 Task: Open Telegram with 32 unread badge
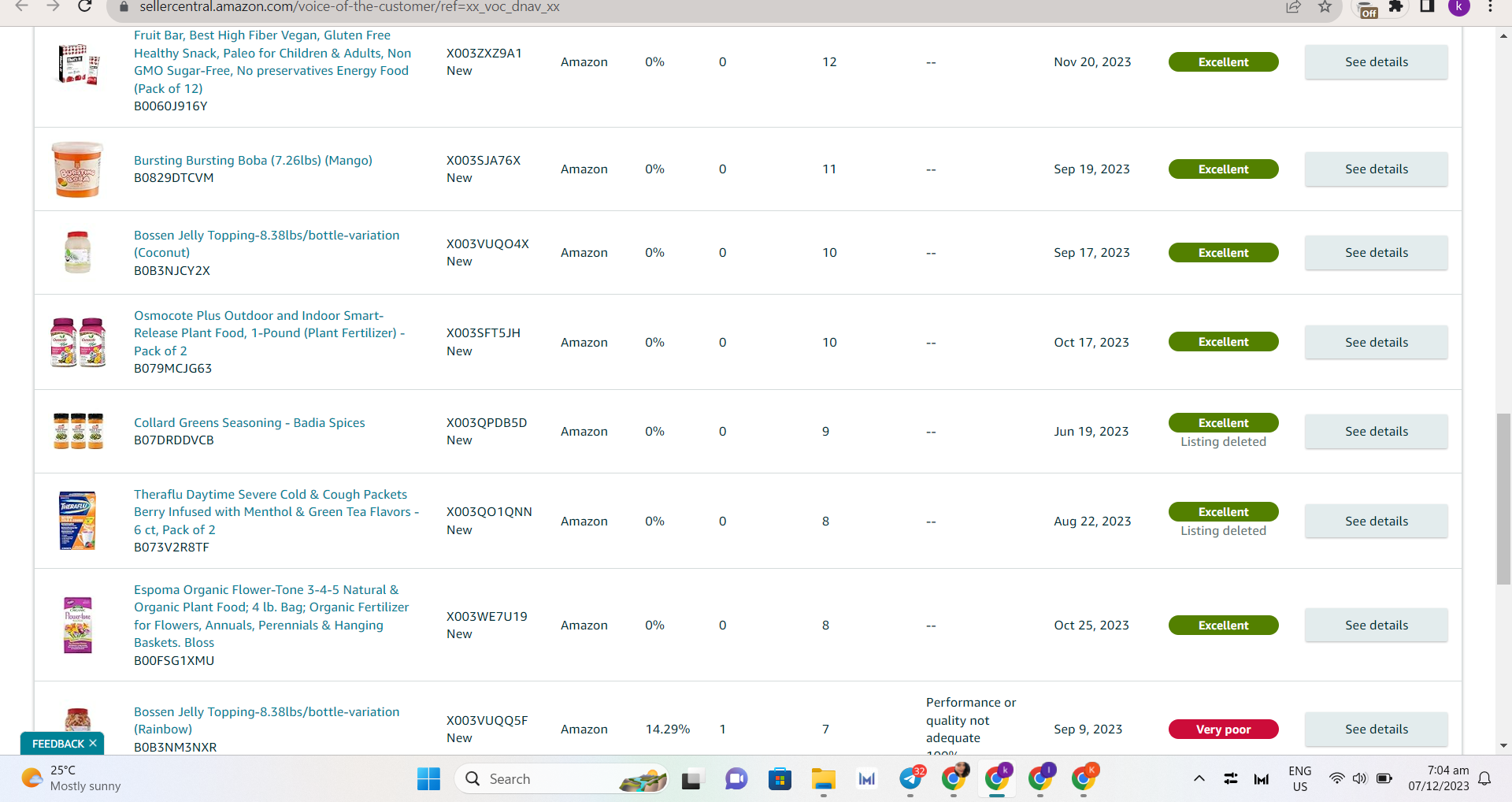tap(911, 778)
